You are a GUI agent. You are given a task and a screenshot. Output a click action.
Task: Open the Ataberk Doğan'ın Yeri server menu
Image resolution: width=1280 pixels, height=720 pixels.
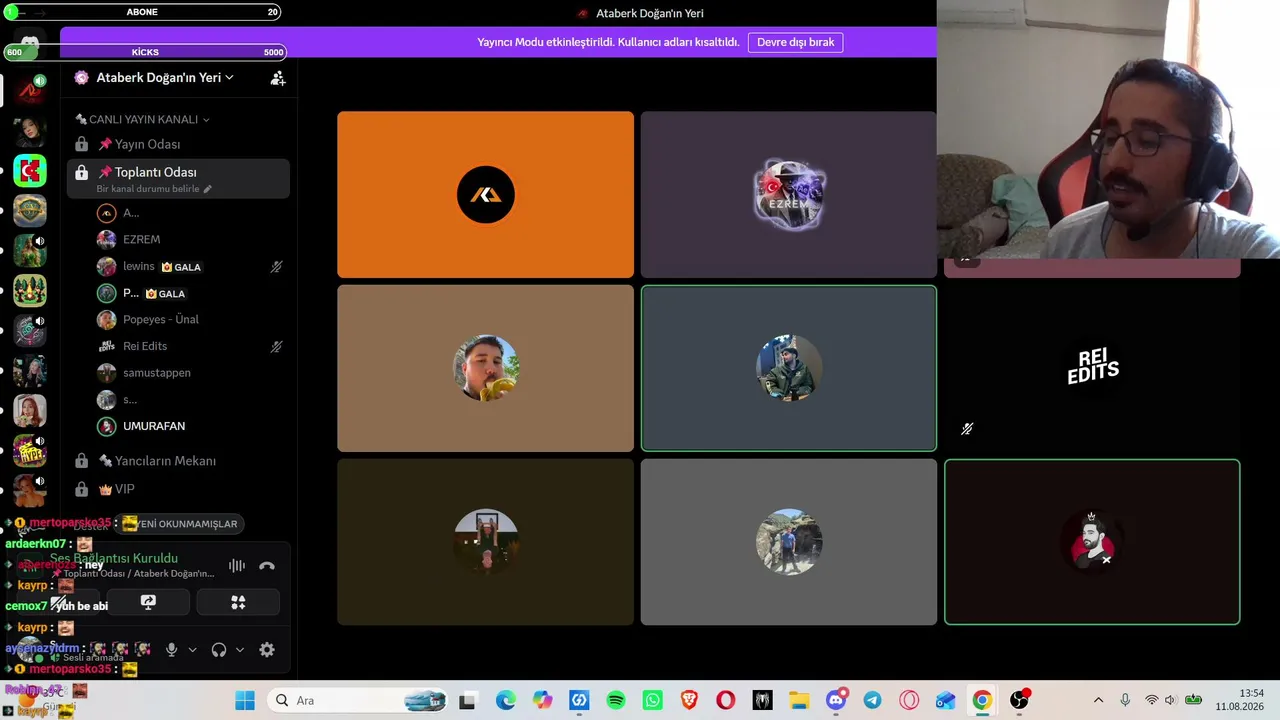(x=165, y=78)
